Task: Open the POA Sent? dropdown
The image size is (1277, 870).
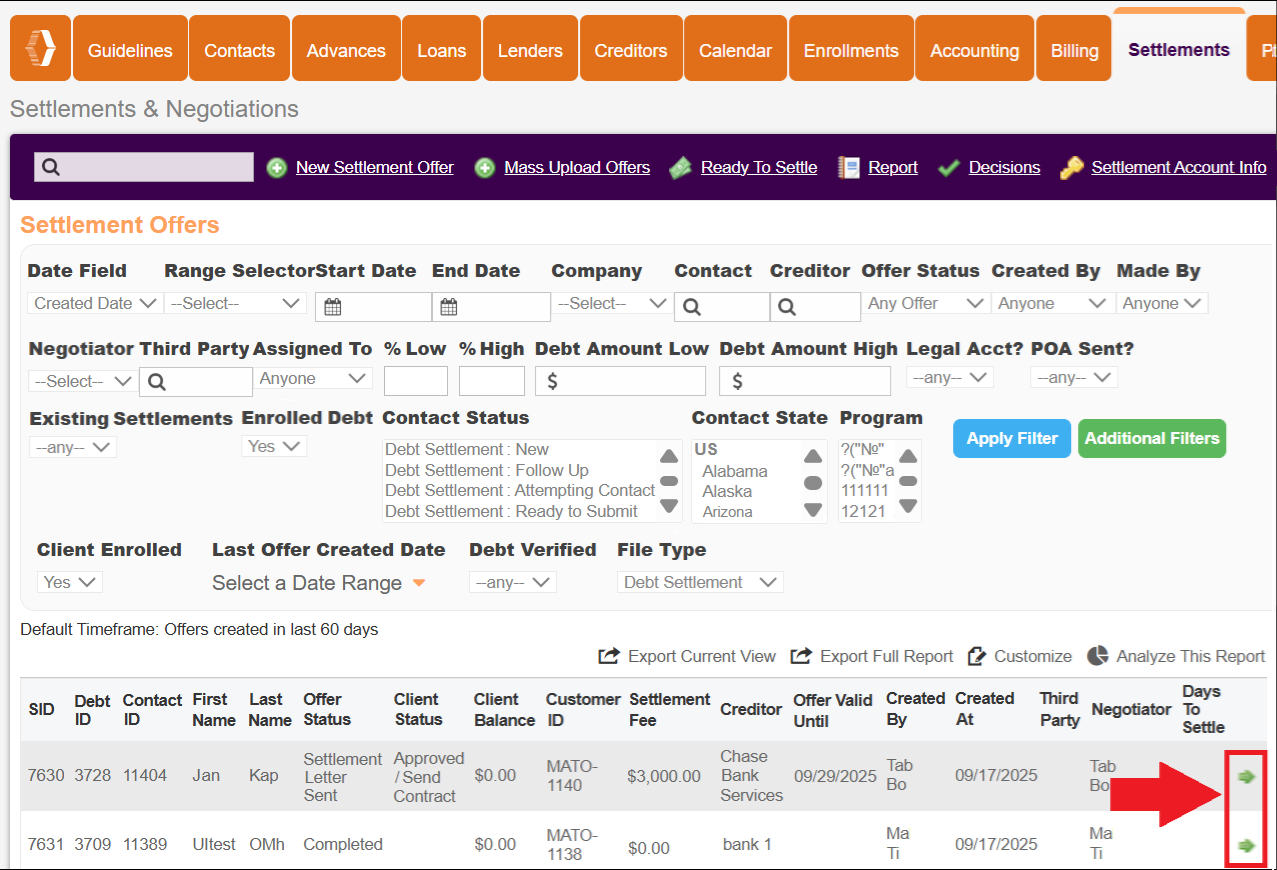Action: [x=1074, y=377]
